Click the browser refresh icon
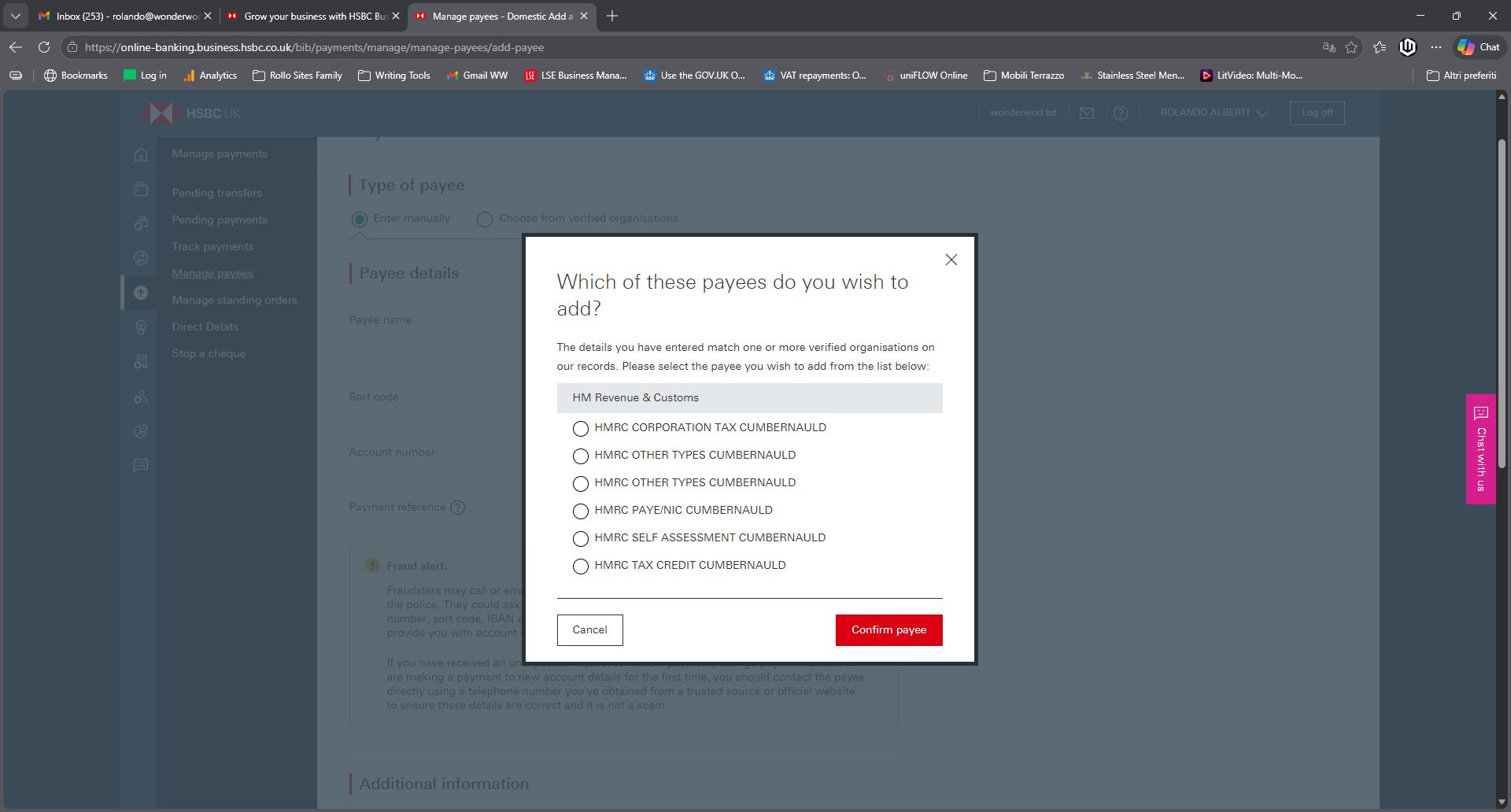Viewport: 1511px width, 812px height. pos(44,47)
